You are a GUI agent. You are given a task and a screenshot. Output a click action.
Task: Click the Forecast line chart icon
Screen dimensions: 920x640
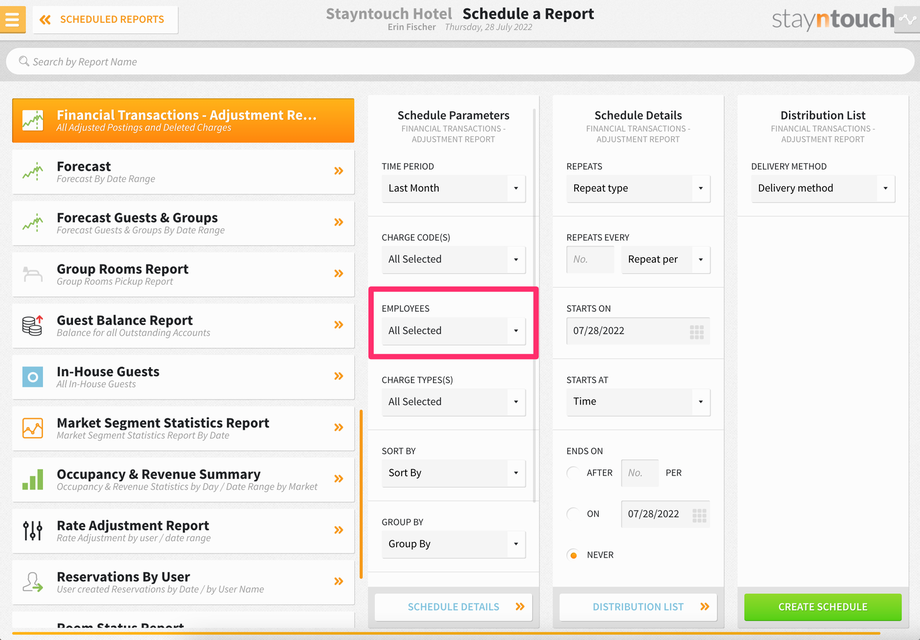coord(33,171)
